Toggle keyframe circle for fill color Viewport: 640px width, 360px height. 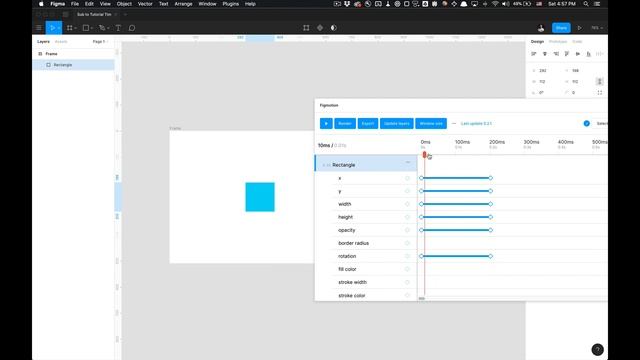tap(407, 269)
